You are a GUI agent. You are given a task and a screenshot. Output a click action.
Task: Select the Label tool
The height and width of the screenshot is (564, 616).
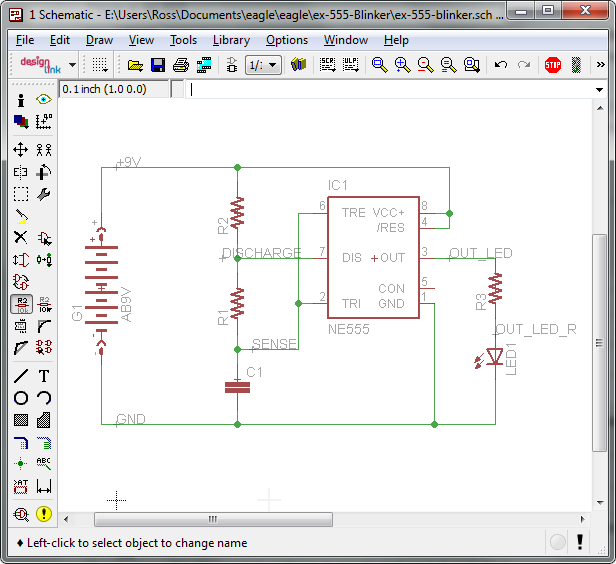[x=44, y=464]
